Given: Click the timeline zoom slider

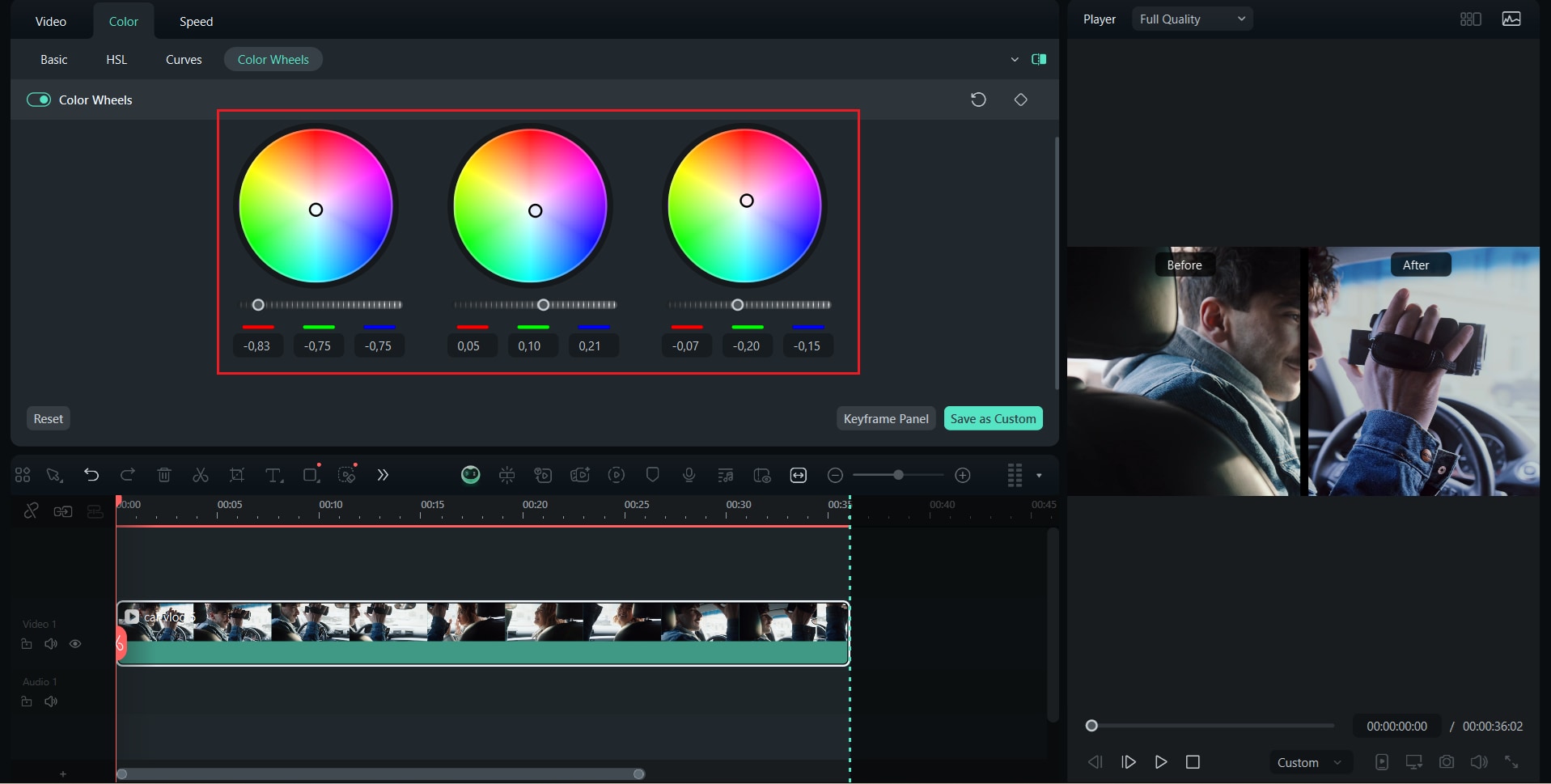Looking at the screenshot, I should [x=898, y=475].
